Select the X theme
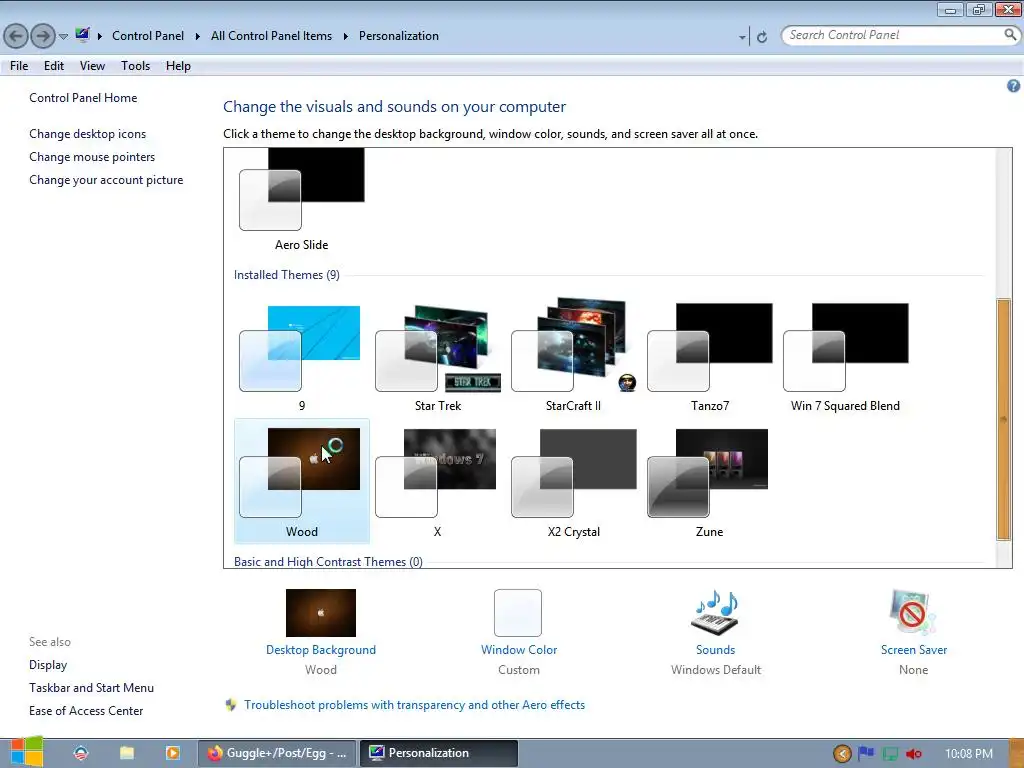The image size is (1024, 768). point(438,481)
